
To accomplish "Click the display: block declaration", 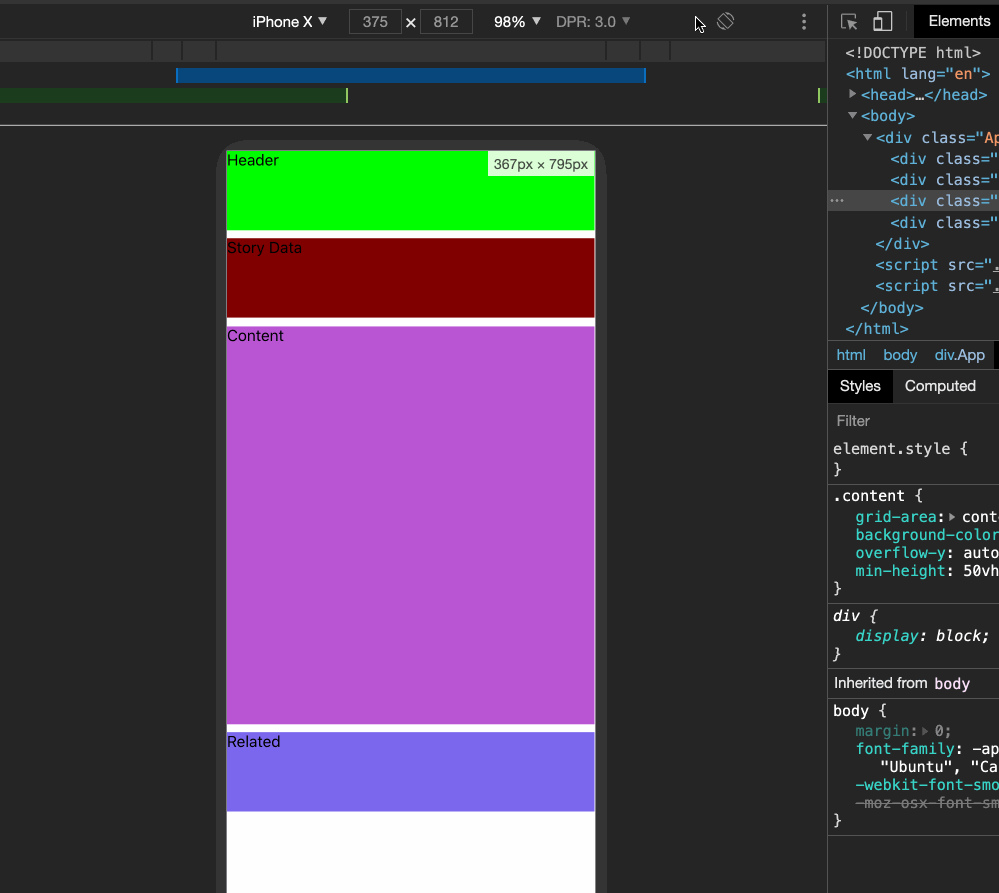I will (x=922, y=636).
